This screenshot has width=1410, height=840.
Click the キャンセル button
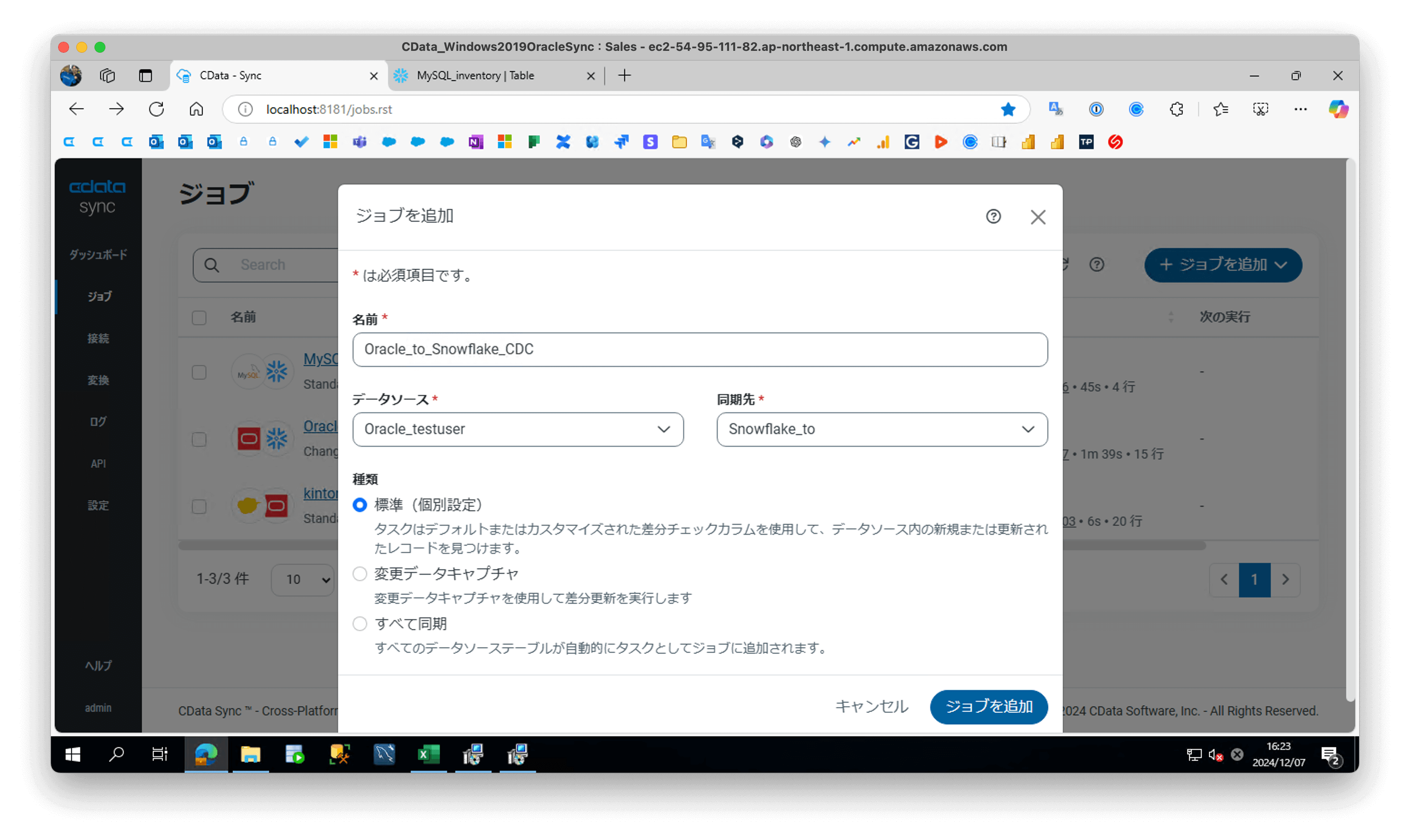coord(871,707)
